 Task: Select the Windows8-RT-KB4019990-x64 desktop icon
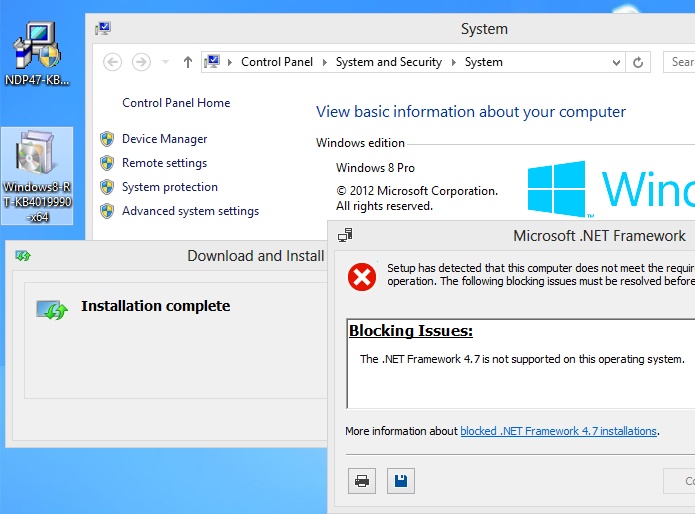click(37, 176)
